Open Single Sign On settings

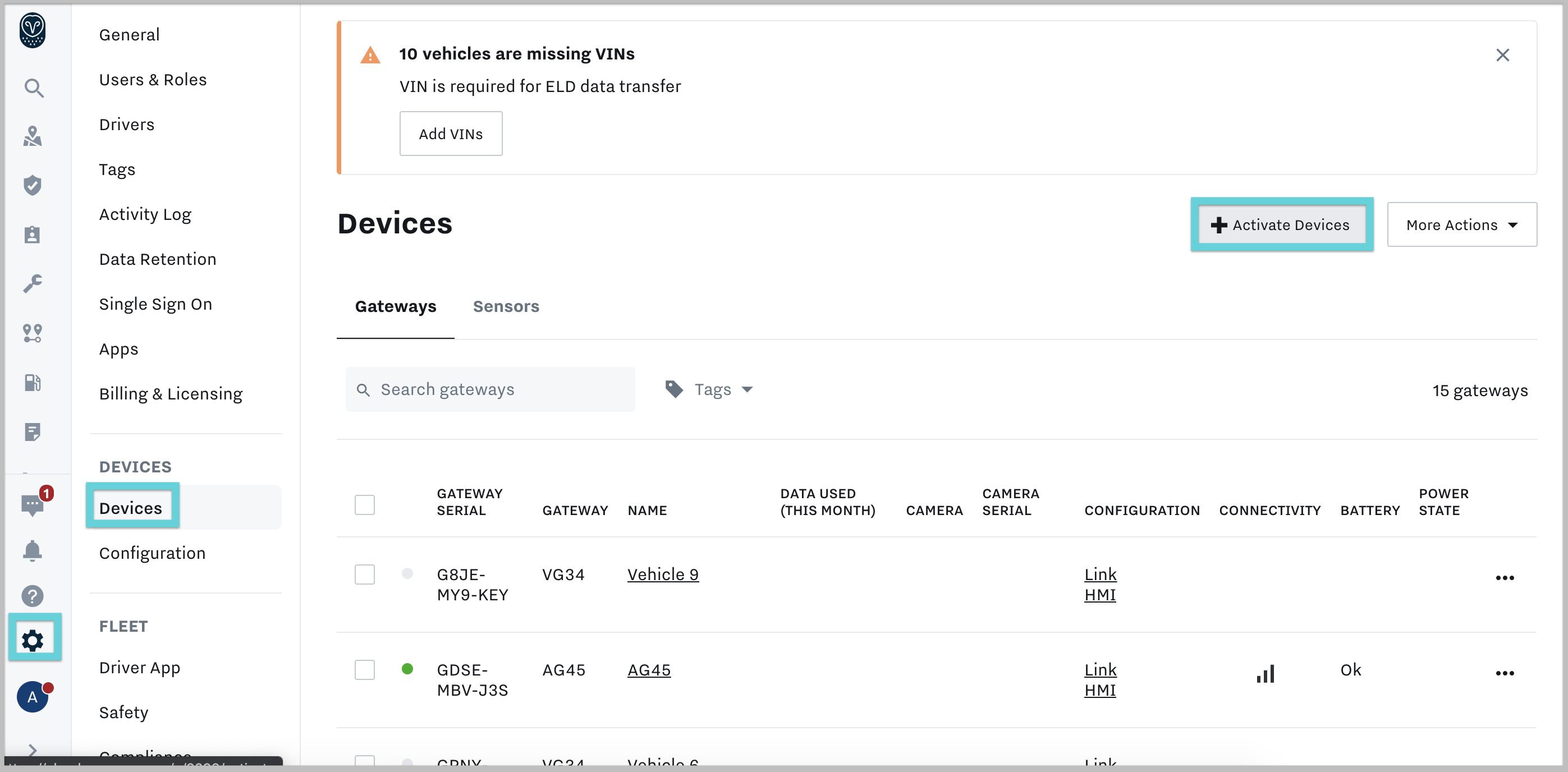coord(155,304)
